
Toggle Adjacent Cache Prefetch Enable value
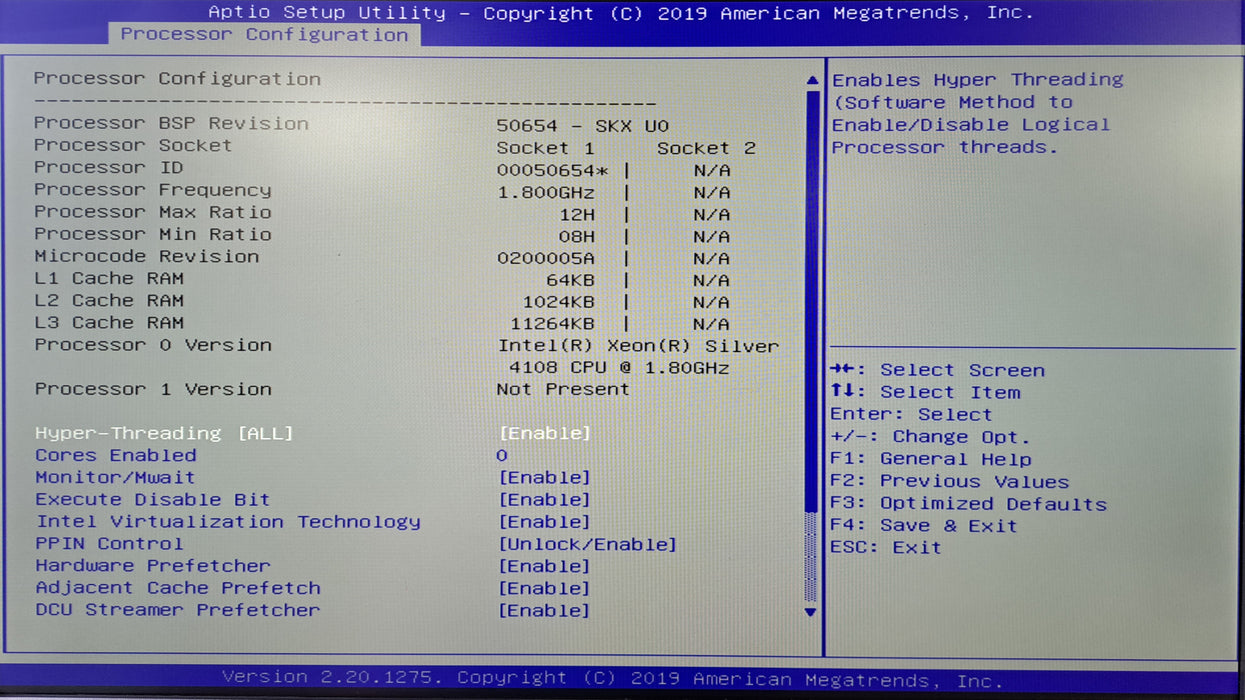click(545, 589)
